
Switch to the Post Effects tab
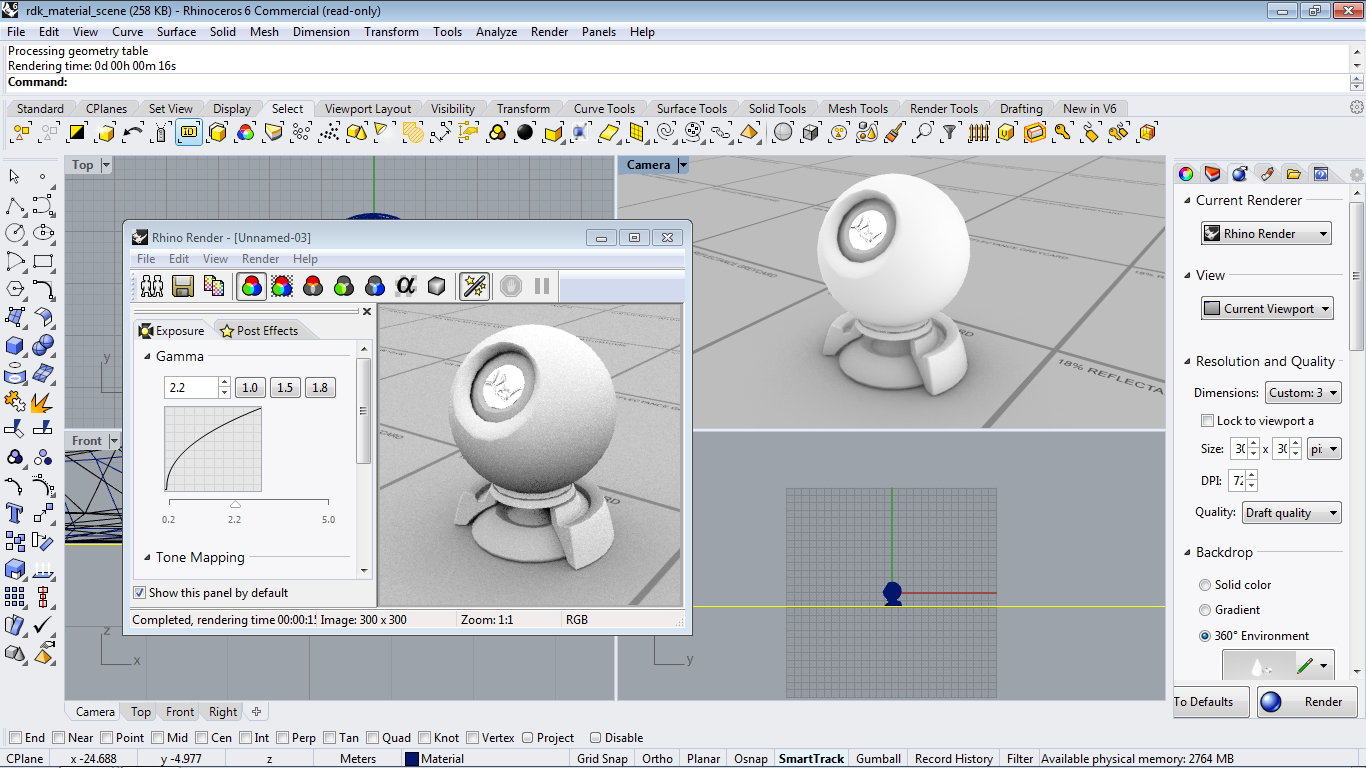pos(259,331)
